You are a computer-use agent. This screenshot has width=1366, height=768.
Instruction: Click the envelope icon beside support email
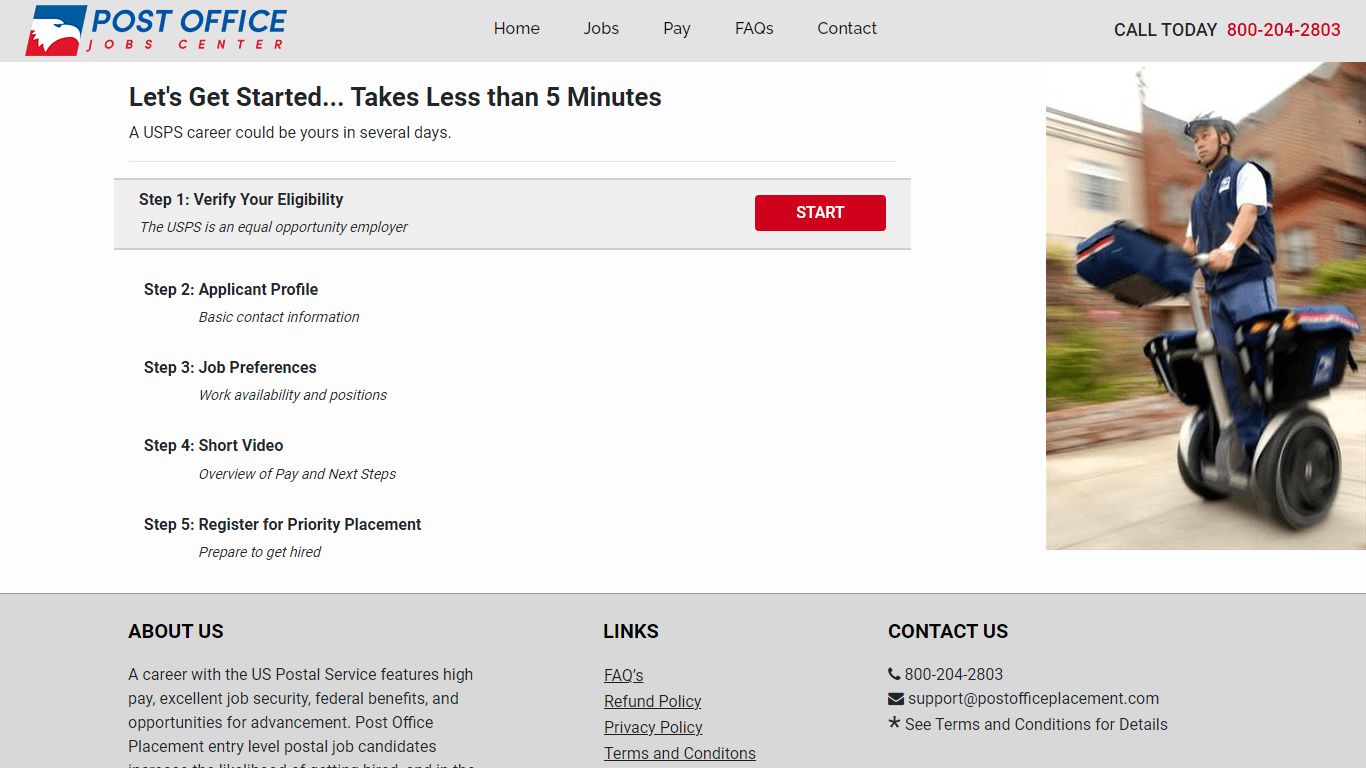[x=896, y=698]
